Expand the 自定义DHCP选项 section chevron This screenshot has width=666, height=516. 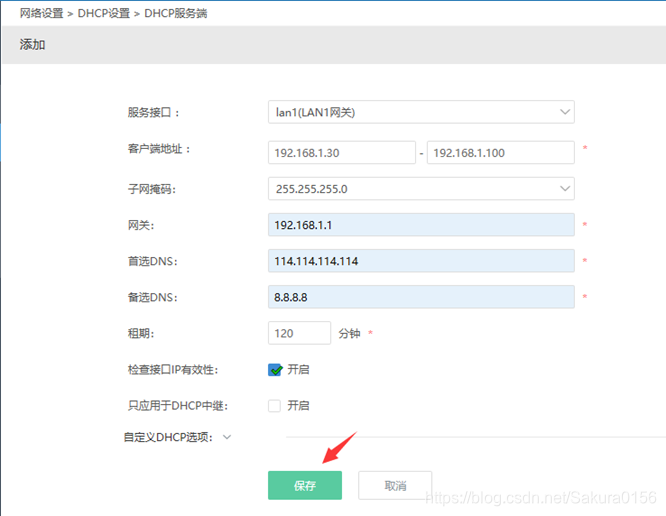click(227, 437)
